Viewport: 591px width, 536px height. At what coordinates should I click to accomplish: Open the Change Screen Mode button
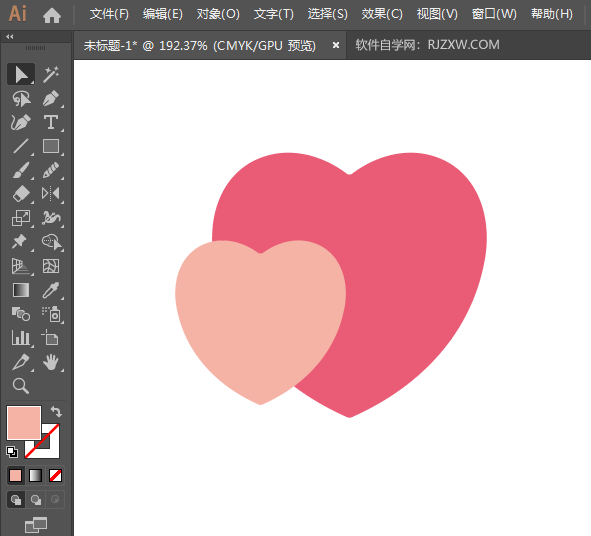(36, 525)
